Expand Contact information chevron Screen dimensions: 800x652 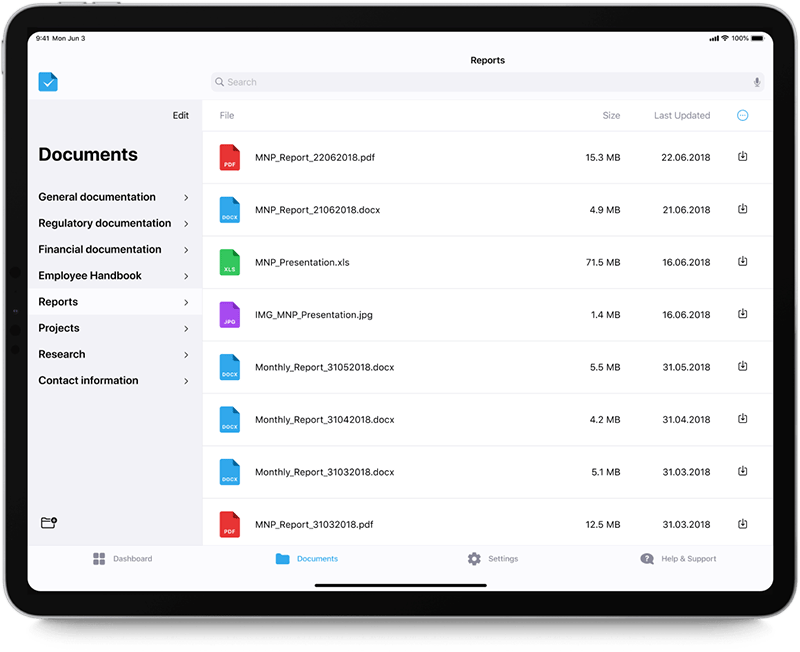tap(186, 381)
